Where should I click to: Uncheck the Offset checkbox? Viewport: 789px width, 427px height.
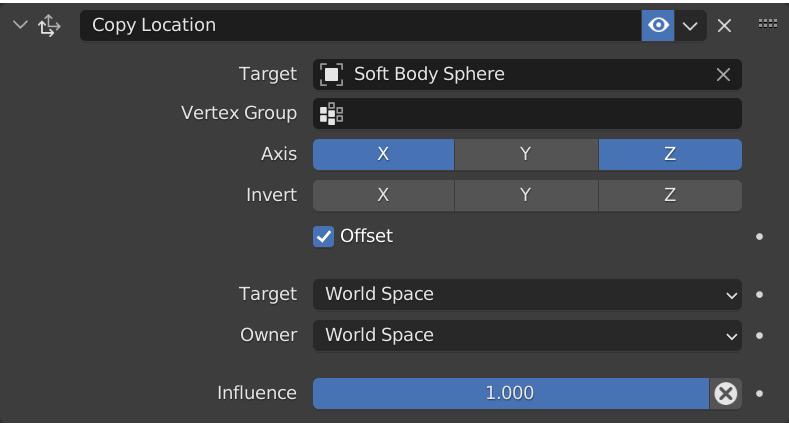[x=323, y=236]
